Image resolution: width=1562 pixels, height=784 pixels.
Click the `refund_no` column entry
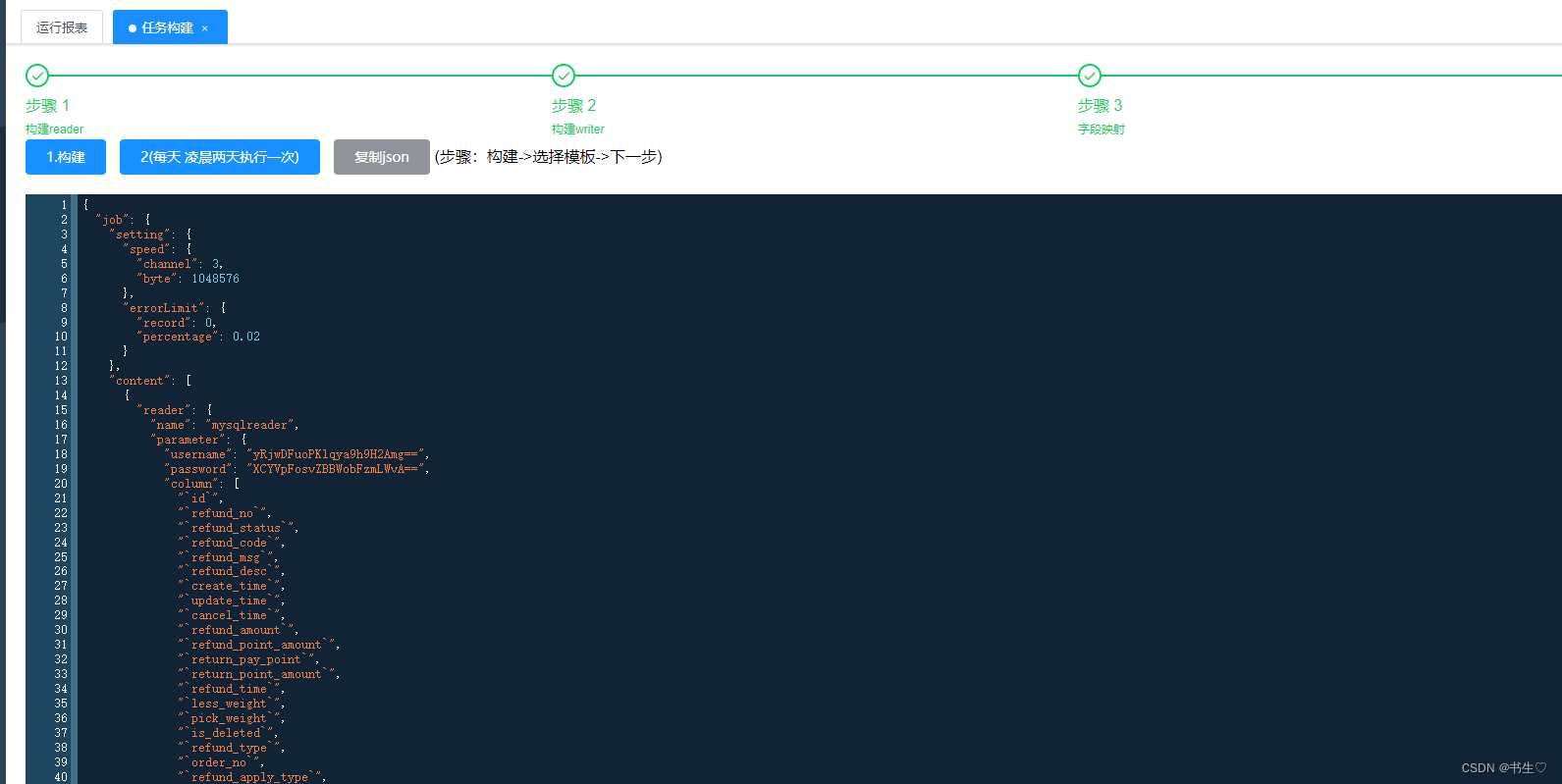click(x=223, y=513)
